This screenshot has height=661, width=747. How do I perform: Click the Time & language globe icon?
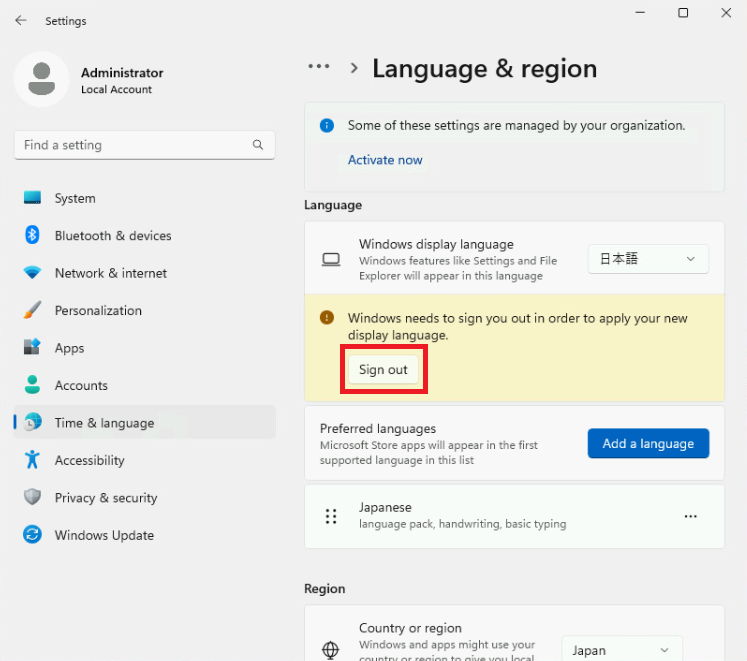[32, 422]
